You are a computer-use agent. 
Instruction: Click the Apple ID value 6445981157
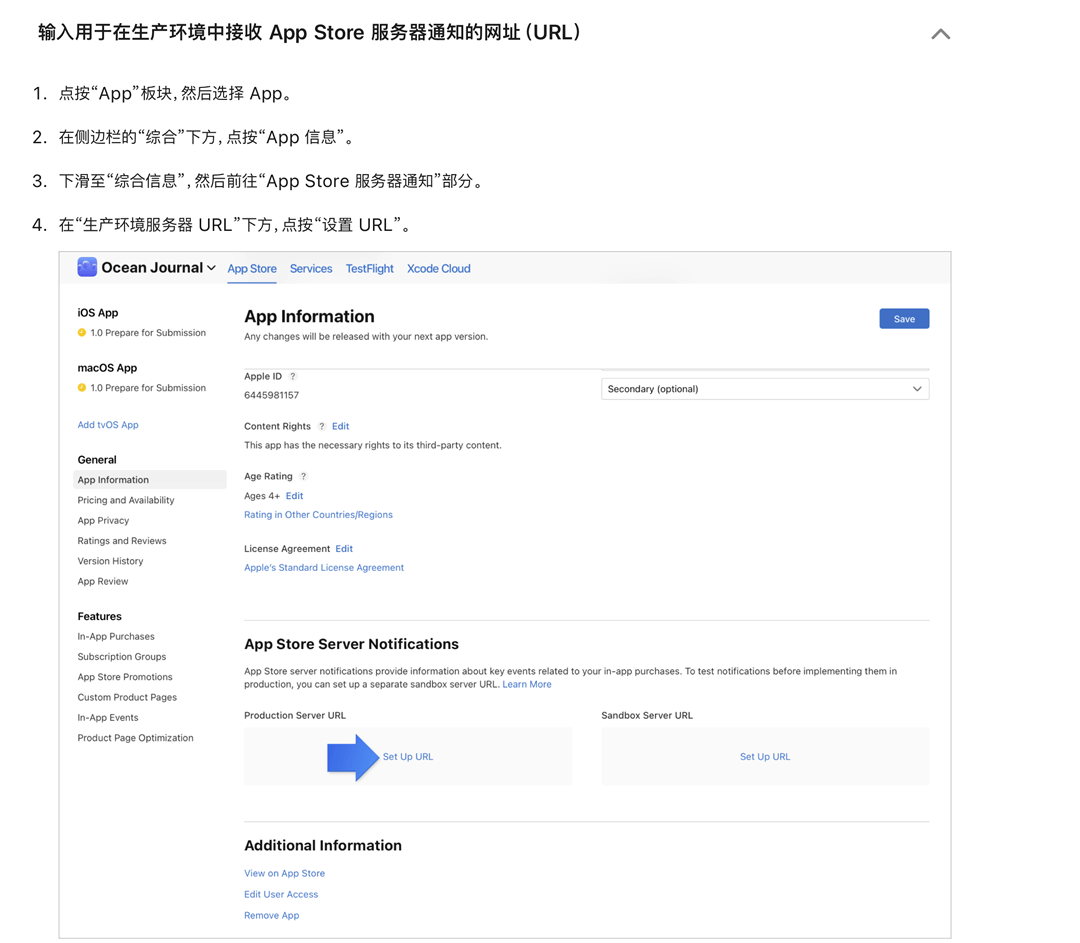tap(271, 395)
